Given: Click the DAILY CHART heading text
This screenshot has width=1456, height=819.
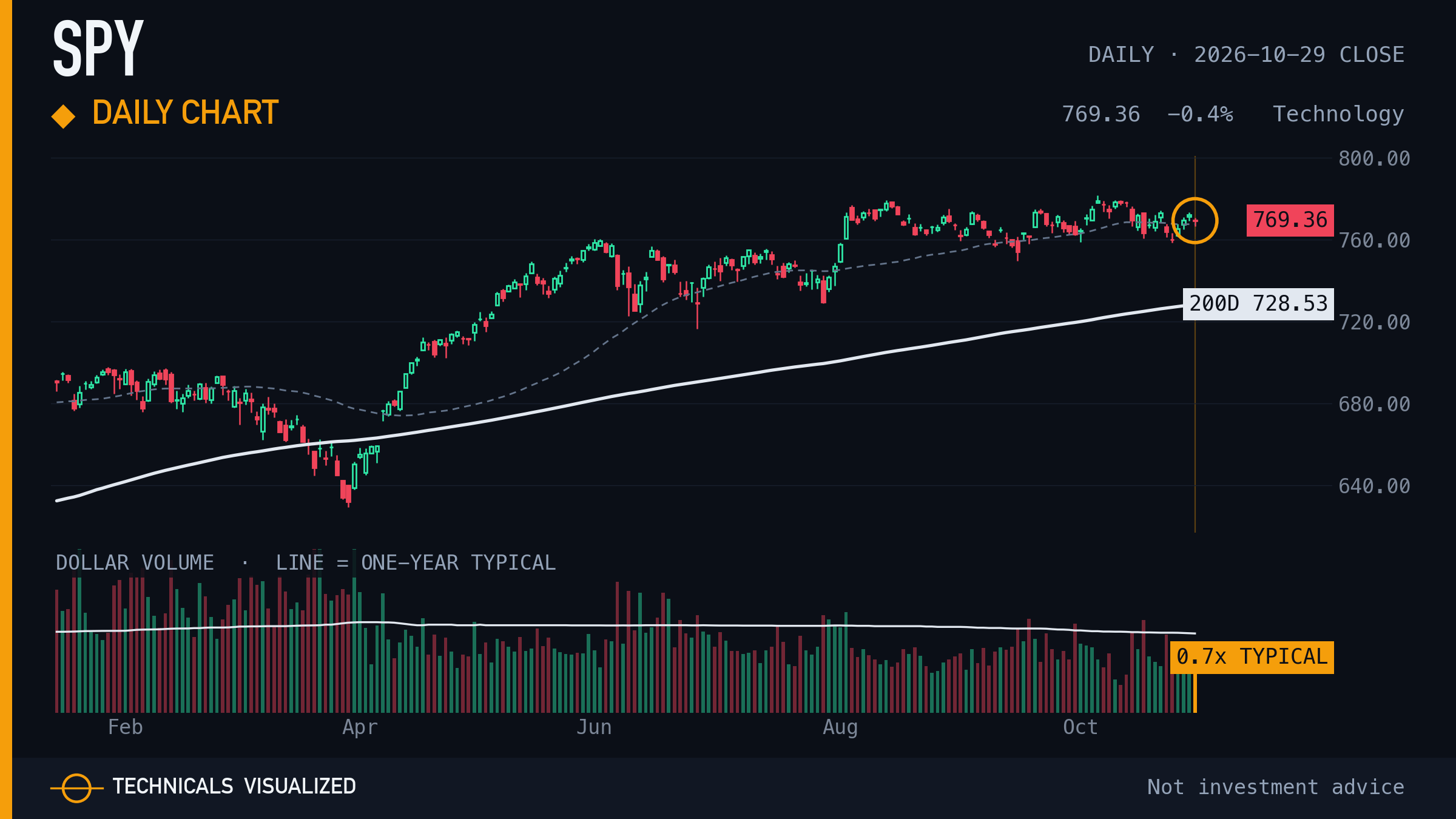Looking at the screenshot, I should (186, 113).
